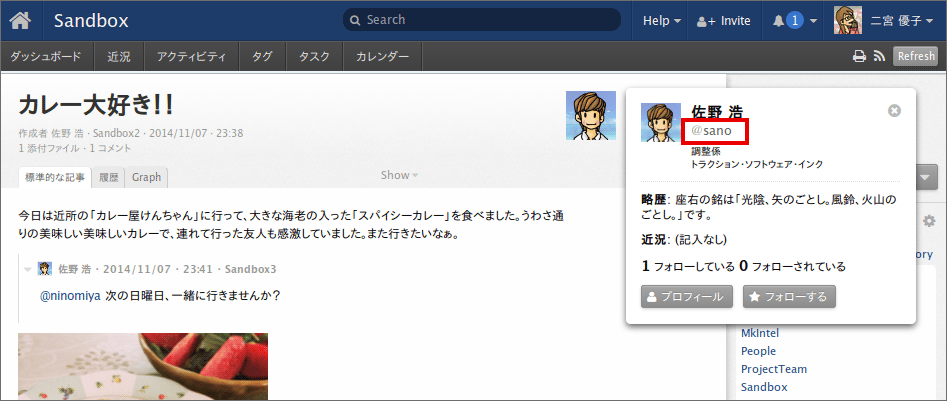Click the sidebar settings gear icon

tap(929, 221)
